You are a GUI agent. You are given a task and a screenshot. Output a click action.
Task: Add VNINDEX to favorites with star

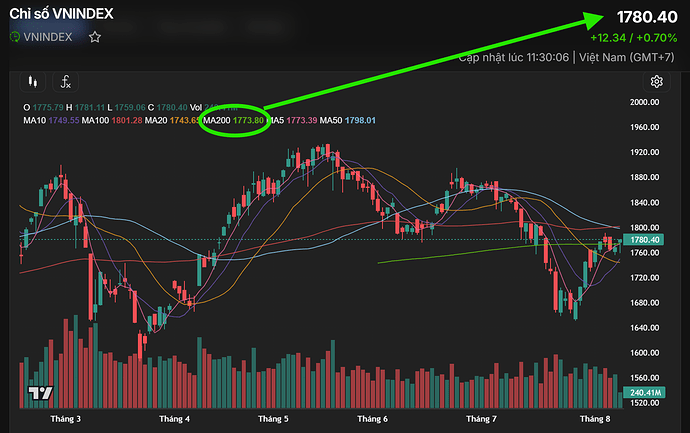click(x=95, y=37)
